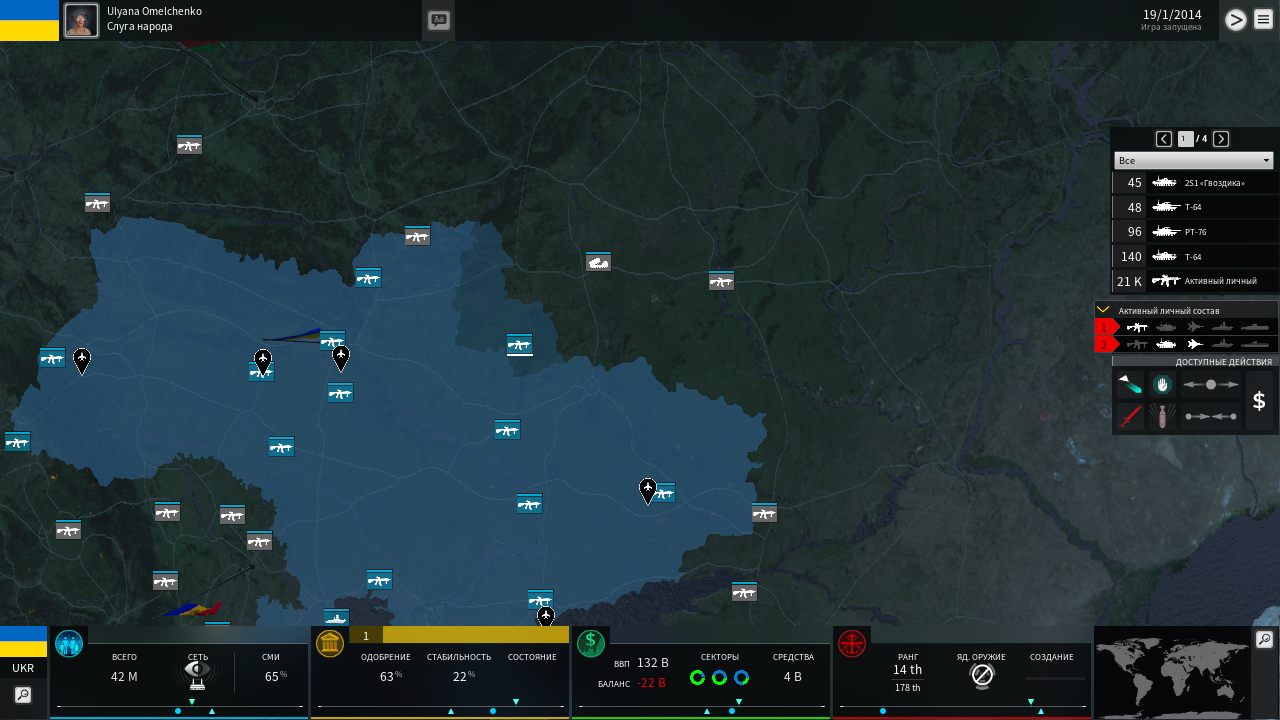The image size is (1280, 720).
Task: Go to next unit list page
Action: pos(1221,139)
